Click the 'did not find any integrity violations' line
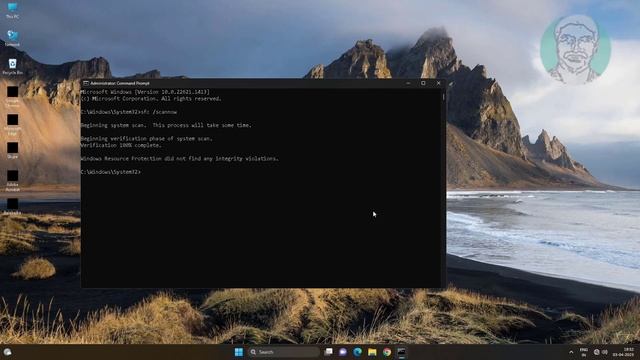 (x=180, y=159)
